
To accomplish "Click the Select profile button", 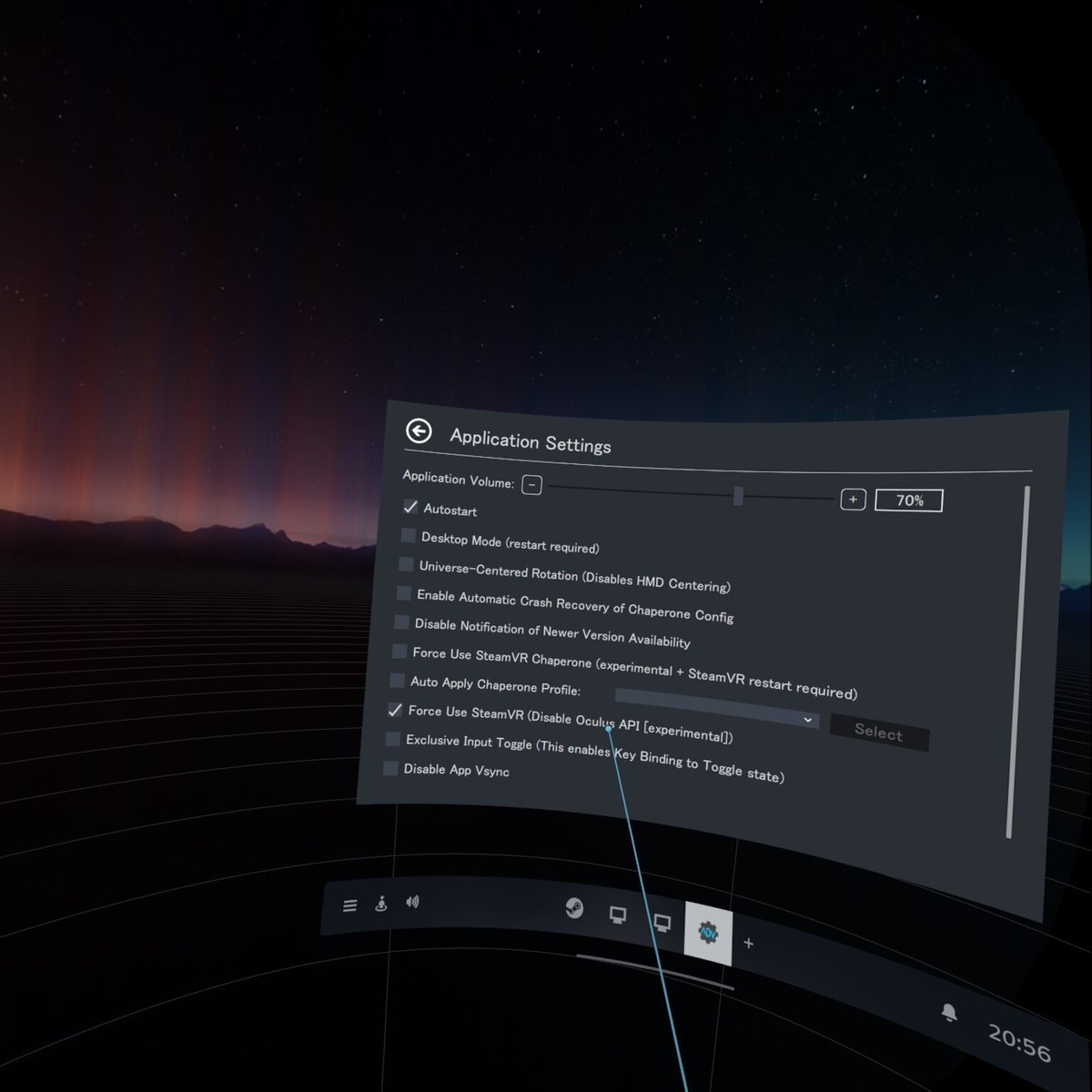I will coord(879,733).
